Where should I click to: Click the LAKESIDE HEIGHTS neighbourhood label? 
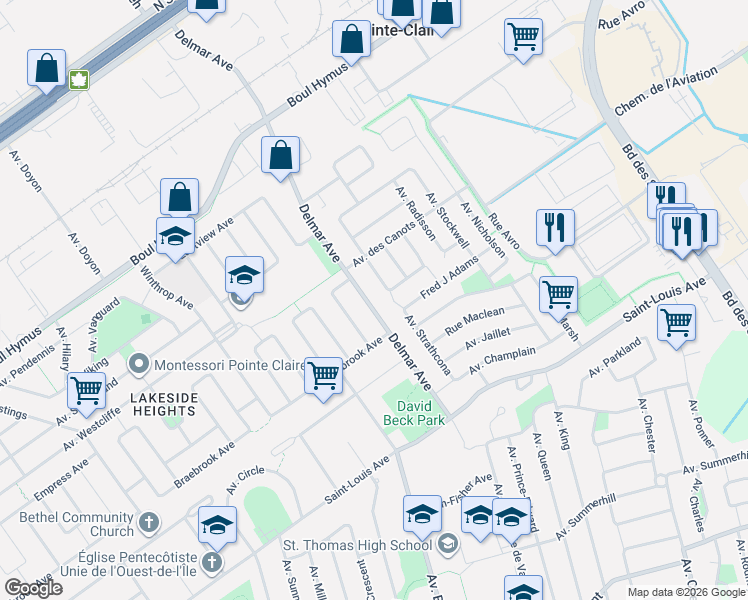coord(164,404)
